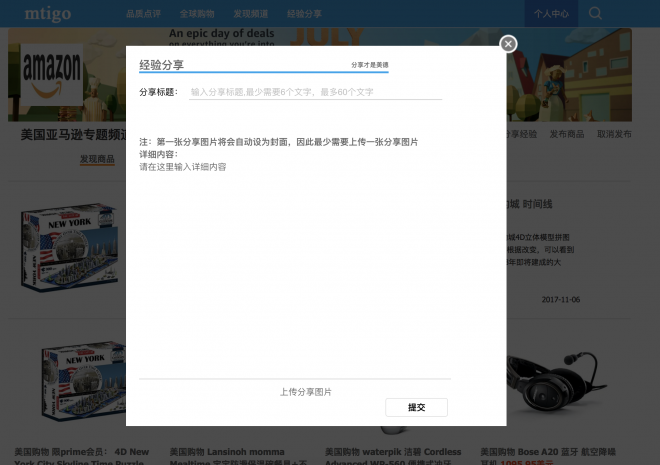Open 美国购物 waterpik 洁碧 Cordless product title

pyautogui.click(x=393, y=457)
